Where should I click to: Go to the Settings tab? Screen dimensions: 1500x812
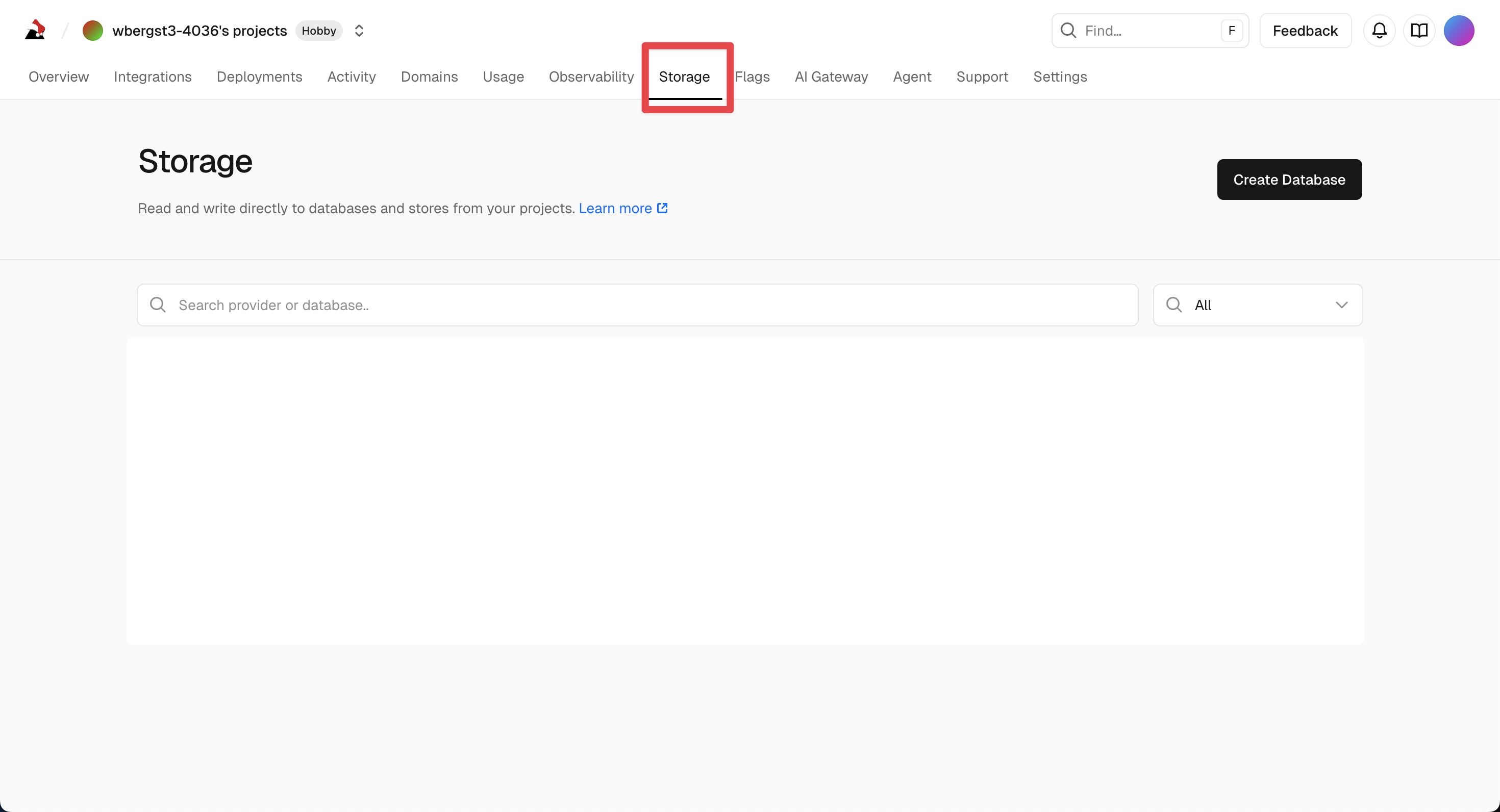coord(1060,77)
